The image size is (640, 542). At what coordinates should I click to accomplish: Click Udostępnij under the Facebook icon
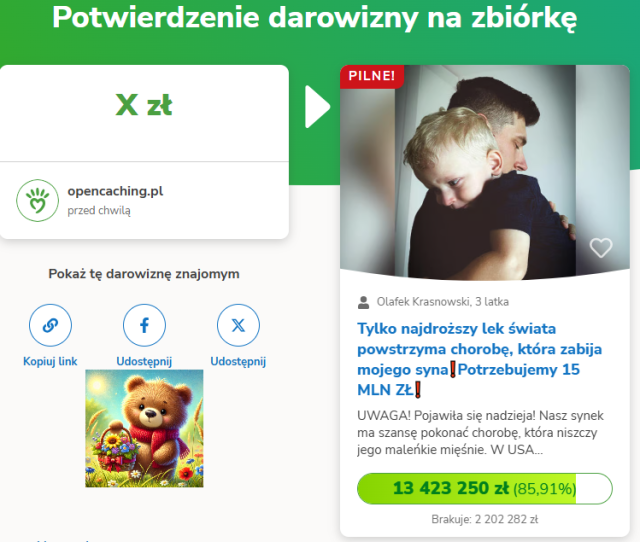(x=144, y=362)
